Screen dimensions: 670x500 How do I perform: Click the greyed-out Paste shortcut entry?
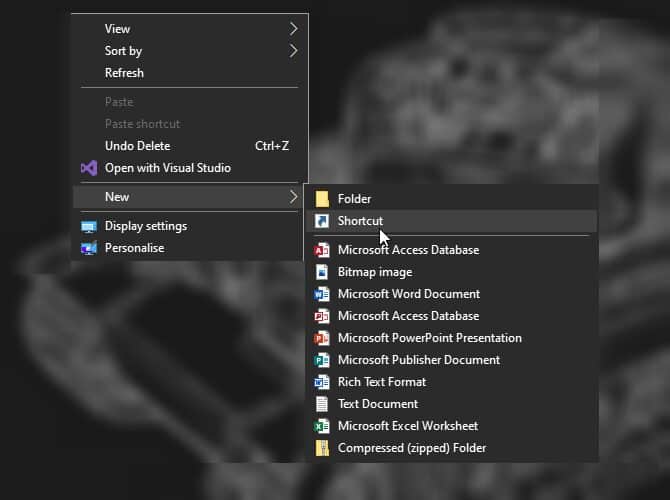(x=142, y=124)
